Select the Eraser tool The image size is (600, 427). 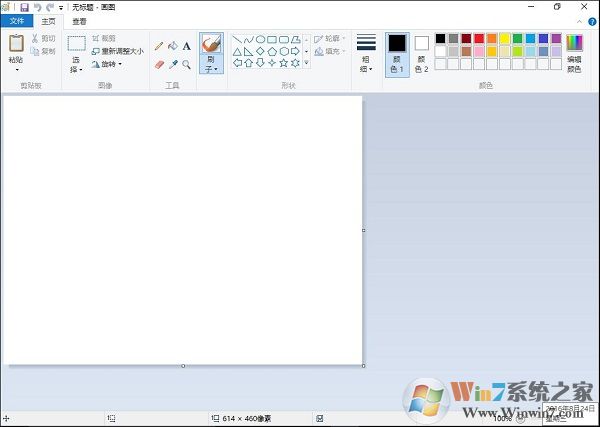click(159, 64)
